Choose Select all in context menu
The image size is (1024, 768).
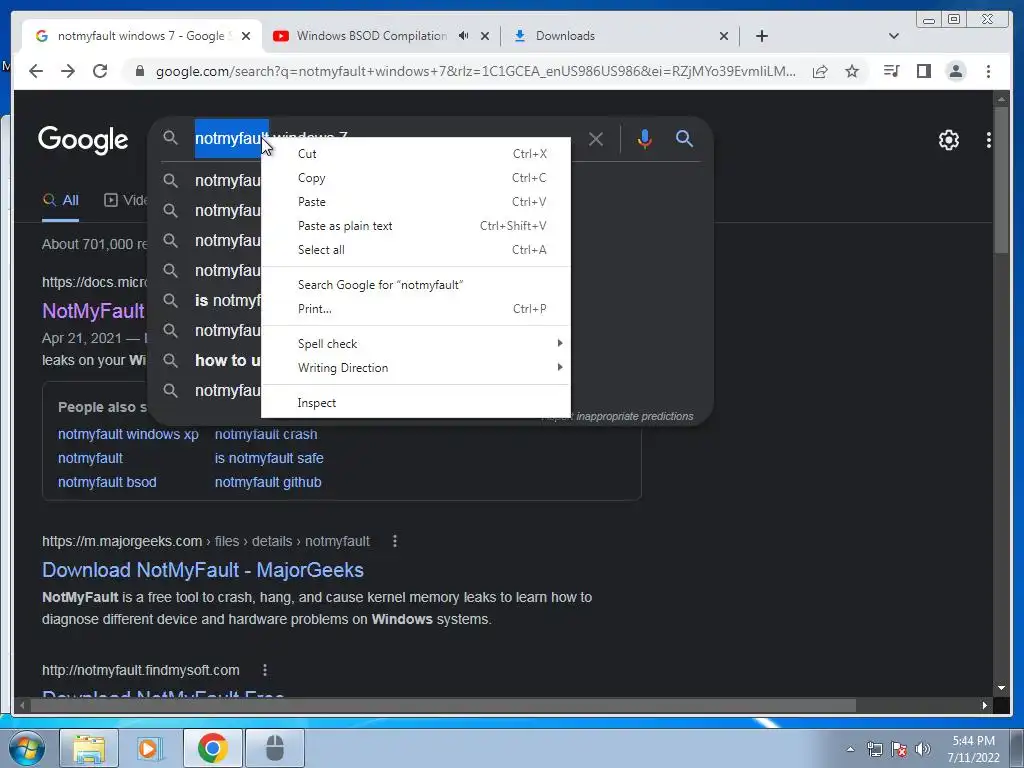416,249
